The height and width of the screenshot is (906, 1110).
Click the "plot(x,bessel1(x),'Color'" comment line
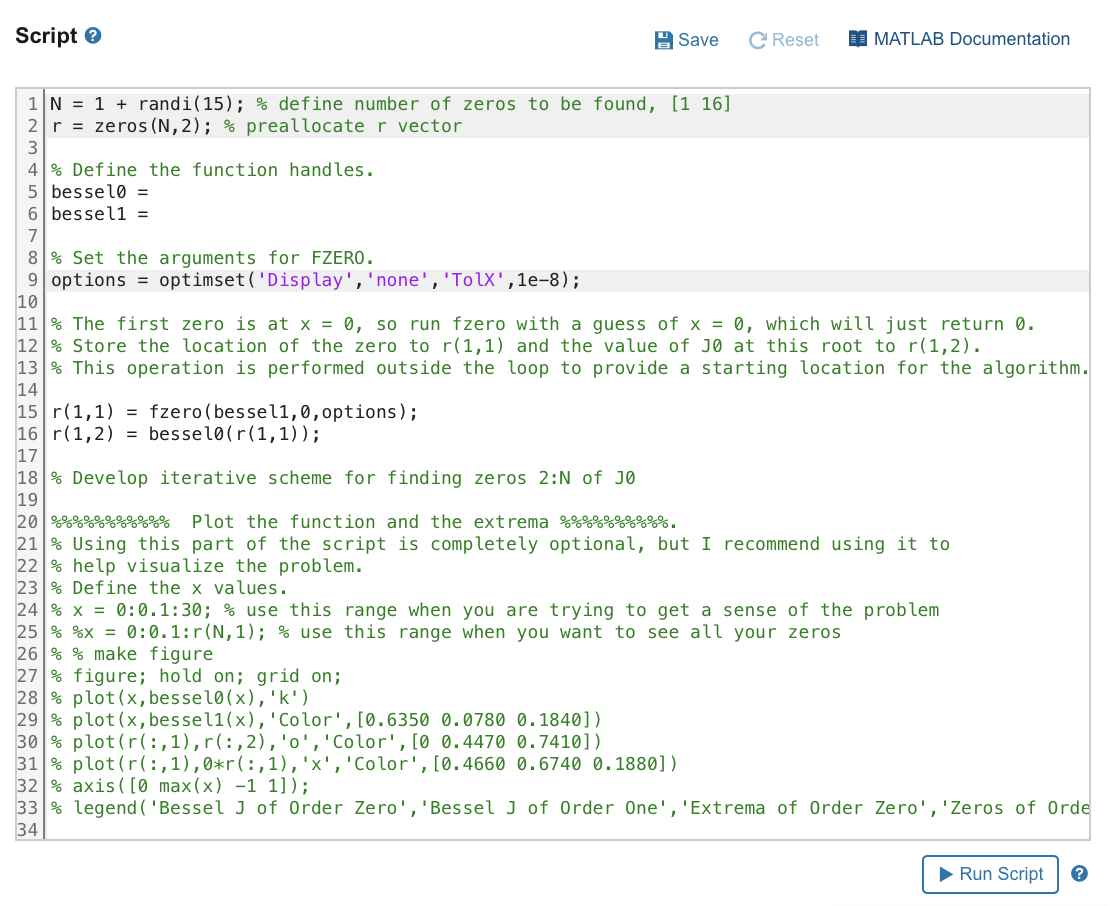click(326, 720)
